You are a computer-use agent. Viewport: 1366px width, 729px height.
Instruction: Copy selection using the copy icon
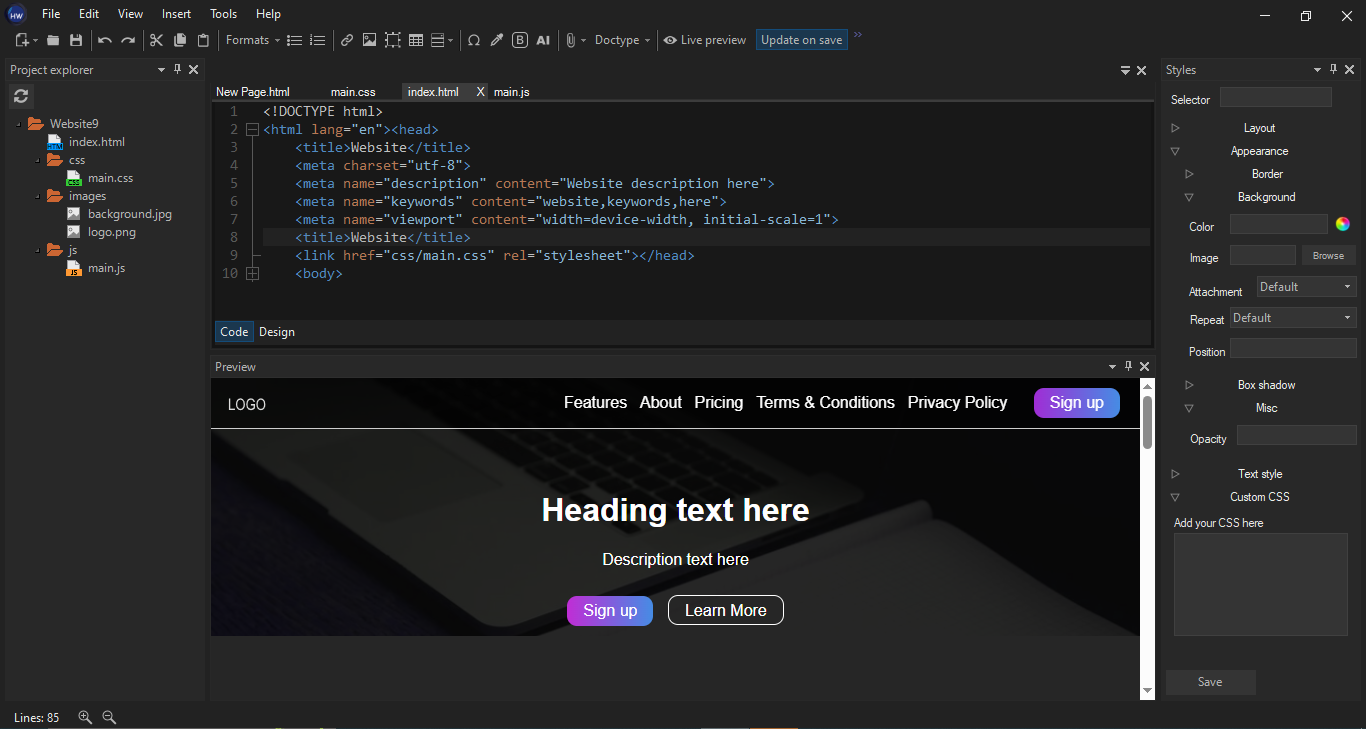180,40
